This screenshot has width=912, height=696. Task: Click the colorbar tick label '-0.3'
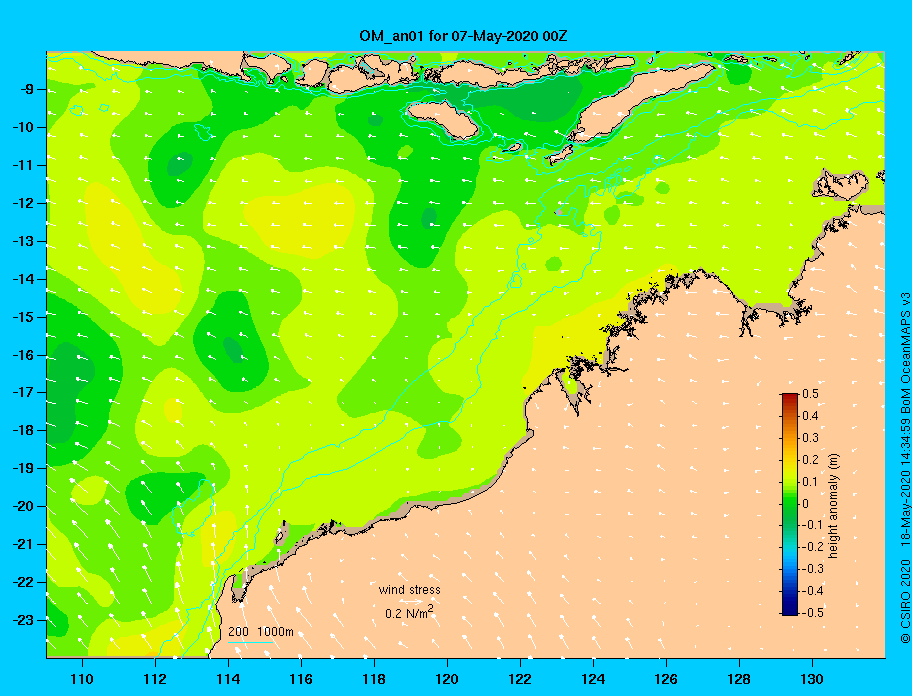(814, 569)
